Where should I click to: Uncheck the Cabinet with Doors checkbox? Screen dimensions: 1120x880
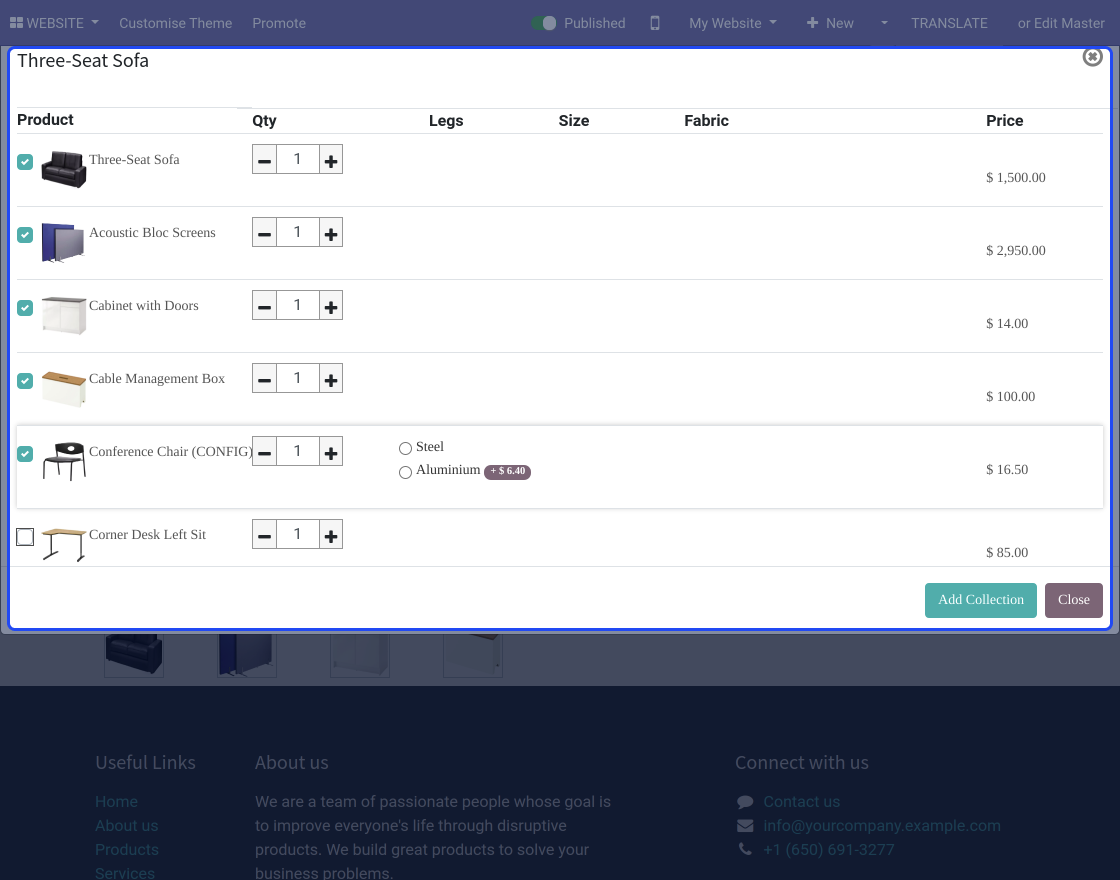click(25, 307)
